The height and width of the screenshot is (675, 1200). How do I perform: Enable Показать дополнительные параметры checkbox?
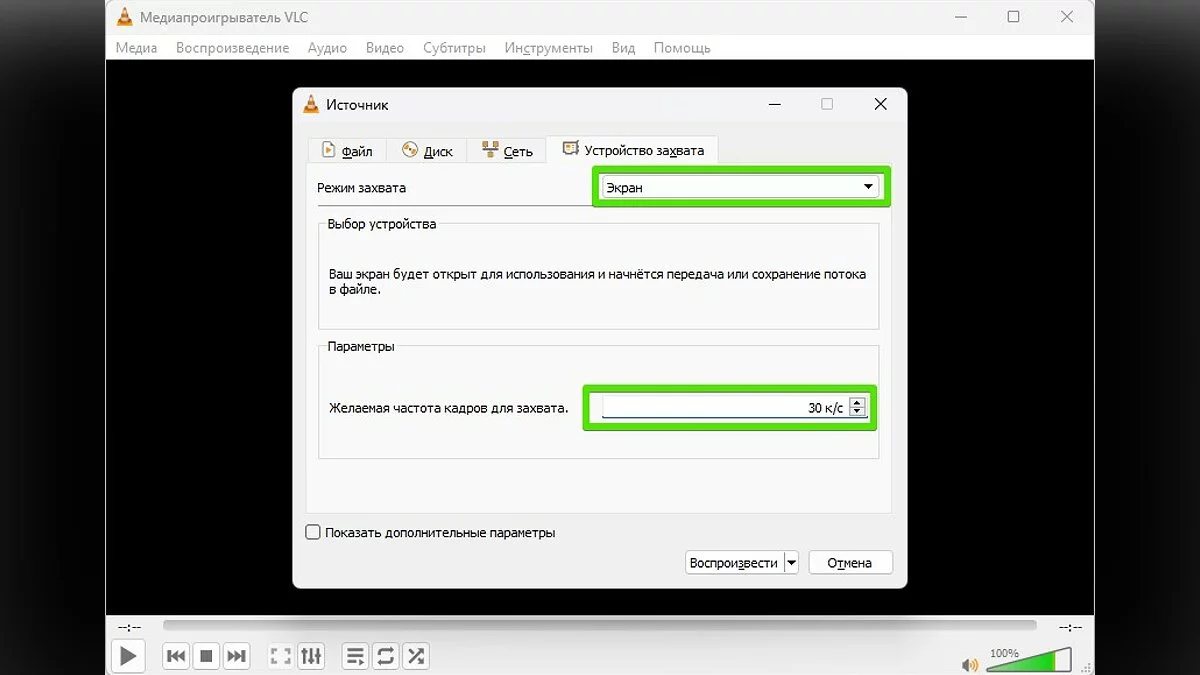point(313,533)
